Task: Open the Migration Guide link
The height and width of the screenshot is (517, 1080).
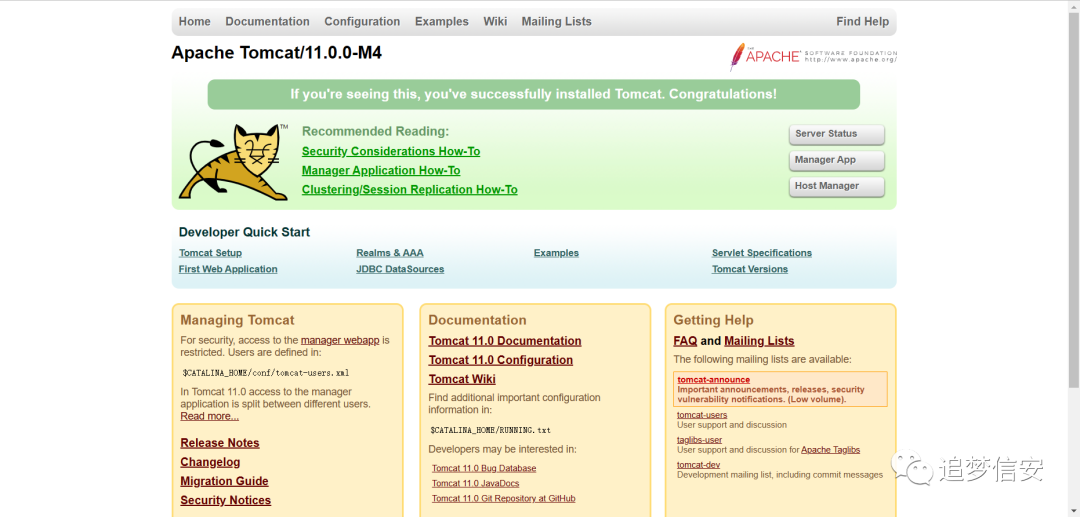Action: (225, 481)
